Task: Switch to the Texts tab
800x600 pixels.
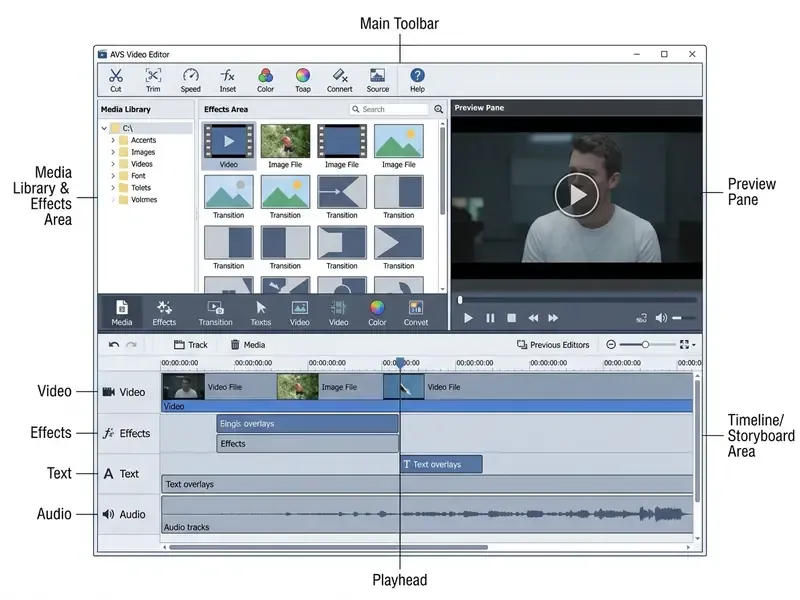Action: [261, 313]
